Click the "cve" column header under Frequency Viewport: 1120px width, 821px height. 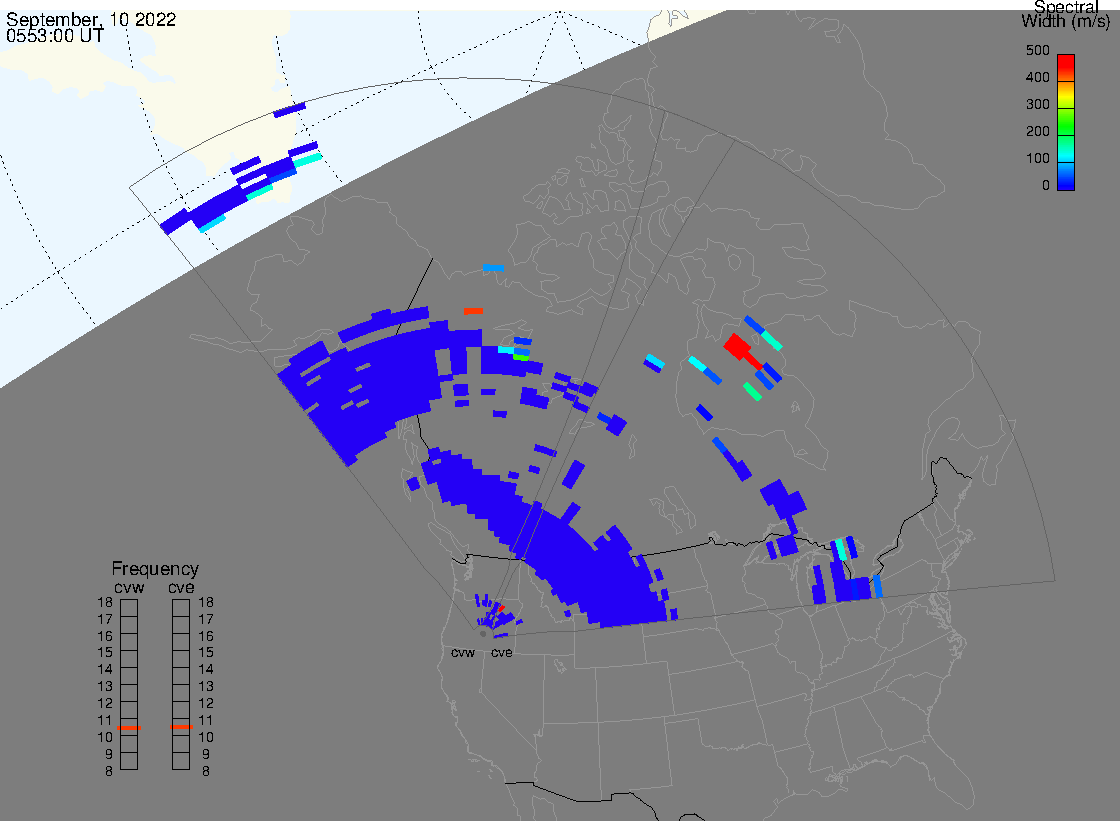[x=181, y=587]
